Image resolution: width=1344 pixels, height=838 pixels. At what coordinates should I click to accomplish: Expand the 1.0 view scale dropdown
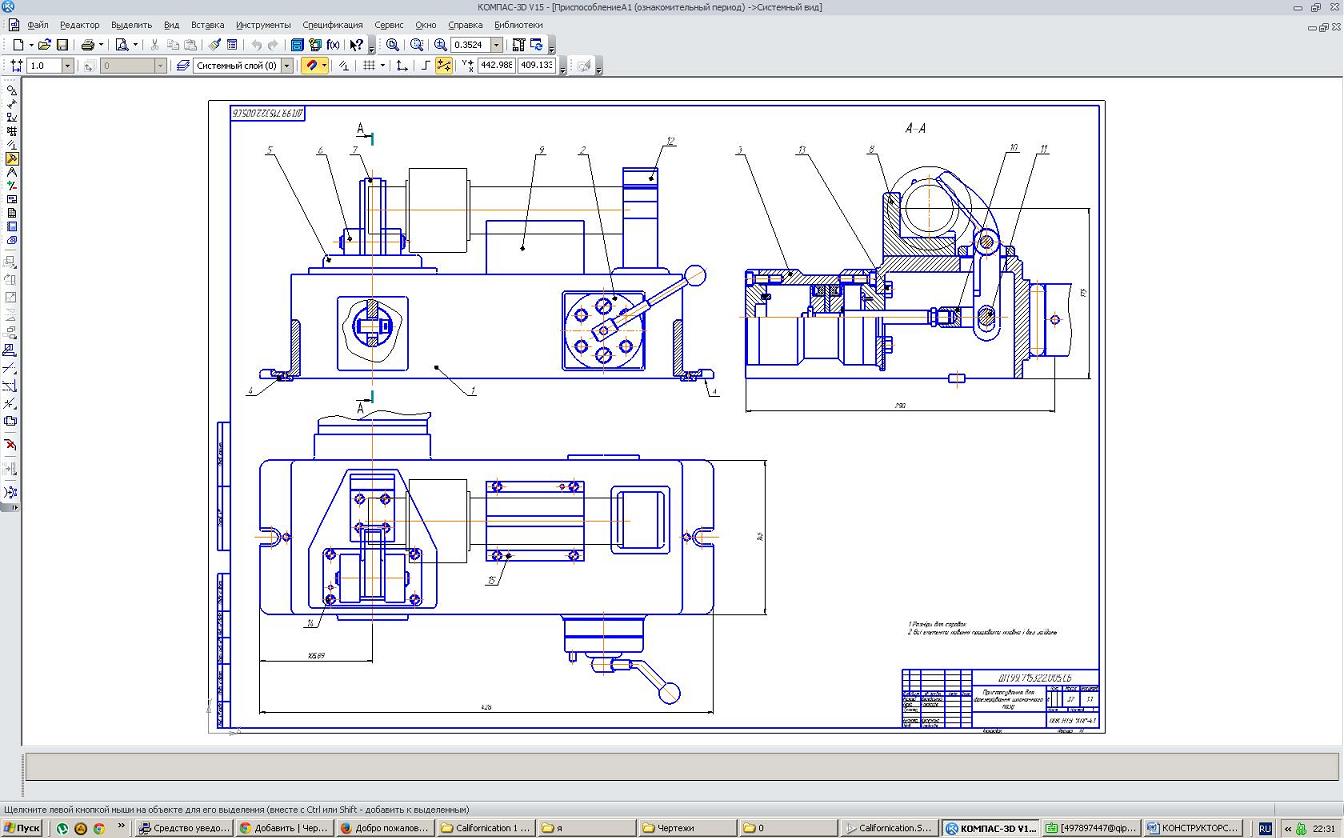68,65
